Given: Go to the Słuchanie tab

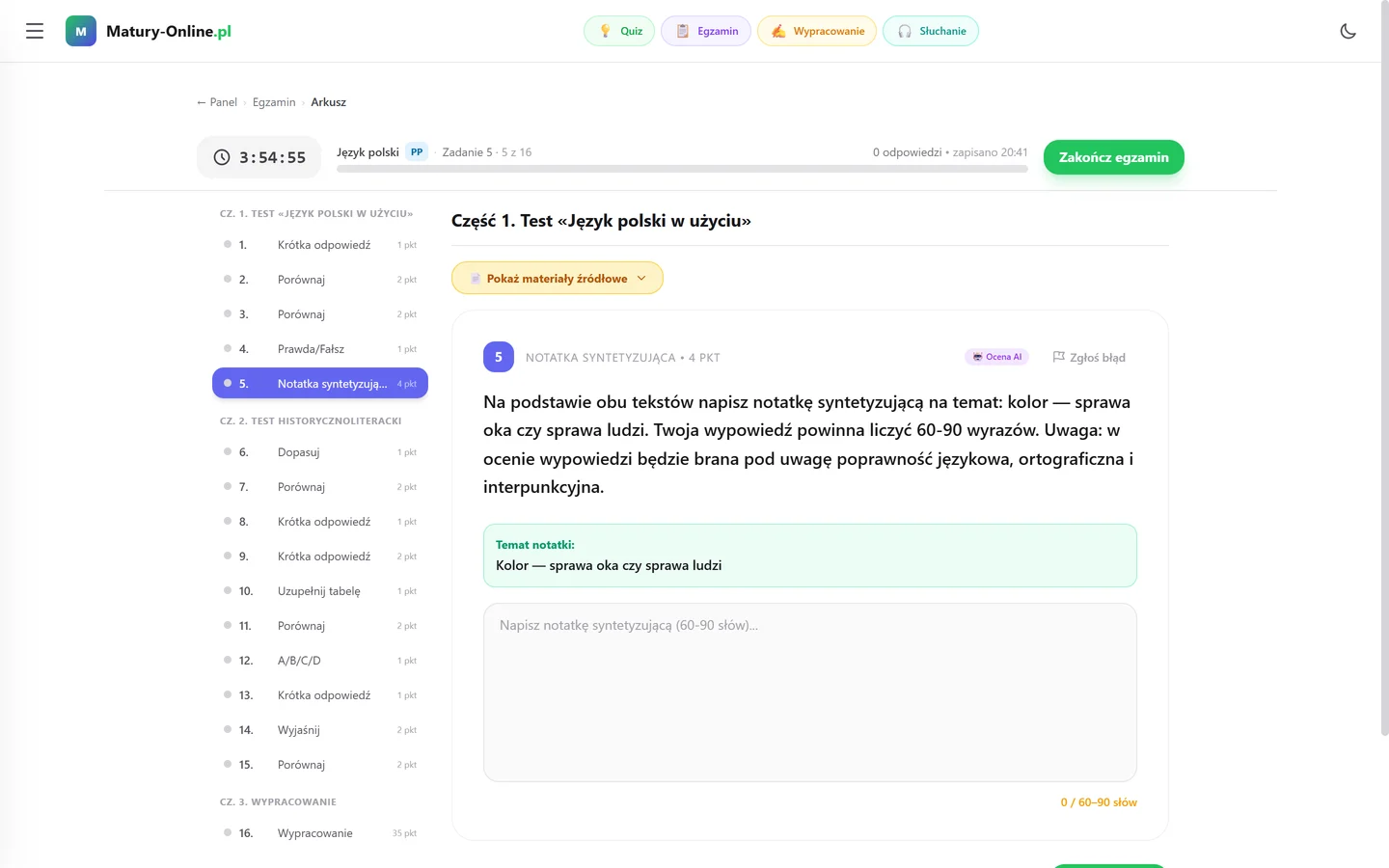Looking at the screenshot, I should [931, 31].
